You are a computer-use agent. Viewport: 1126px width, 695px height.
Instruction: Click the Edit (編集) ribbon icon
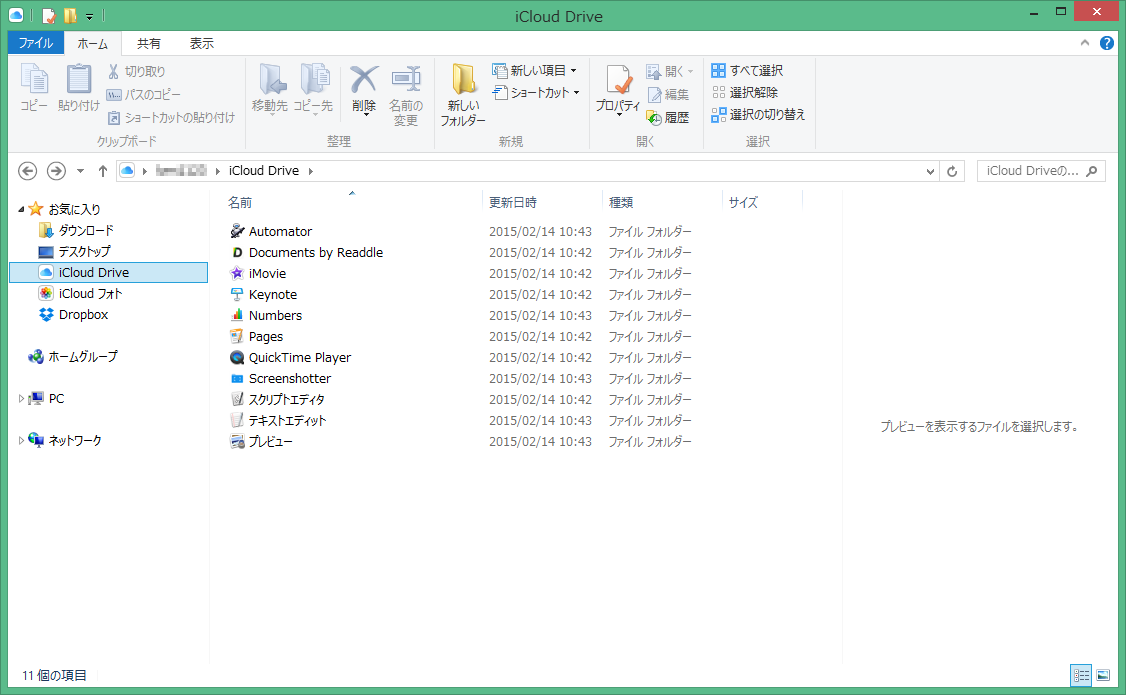654,94
